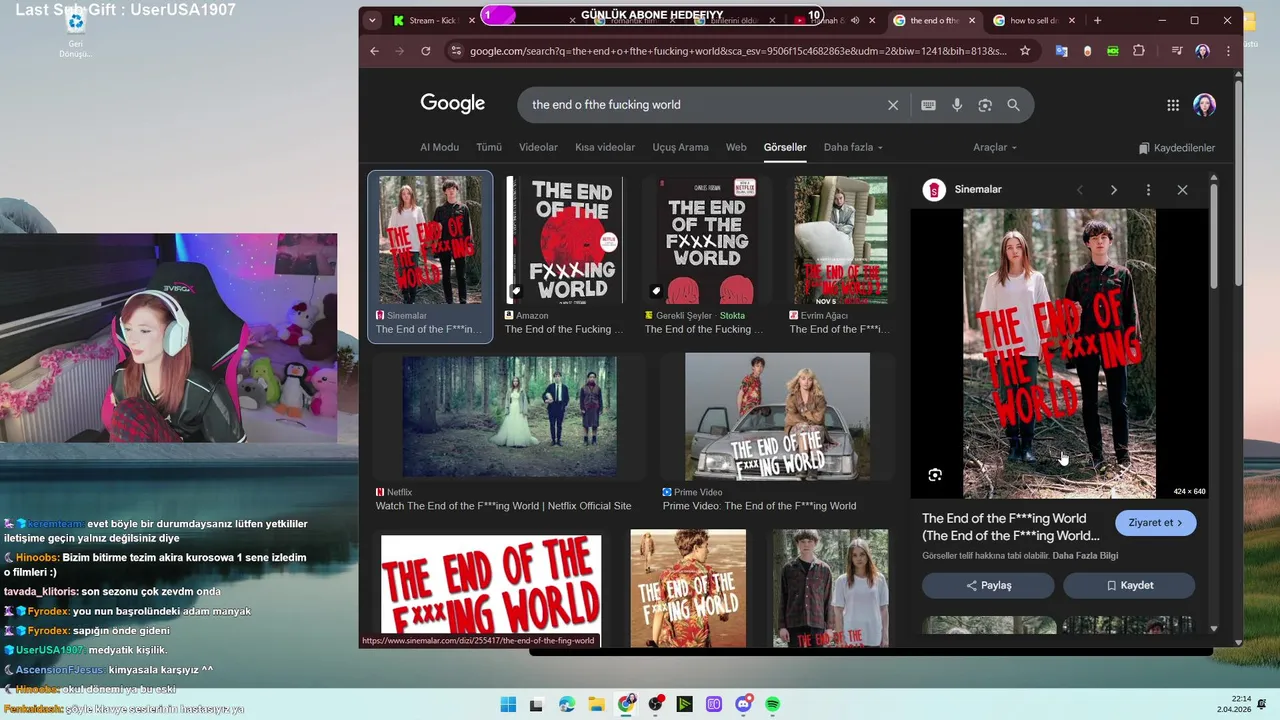Open Google Lens image search

pyautogui.click(x=985, y=105)
